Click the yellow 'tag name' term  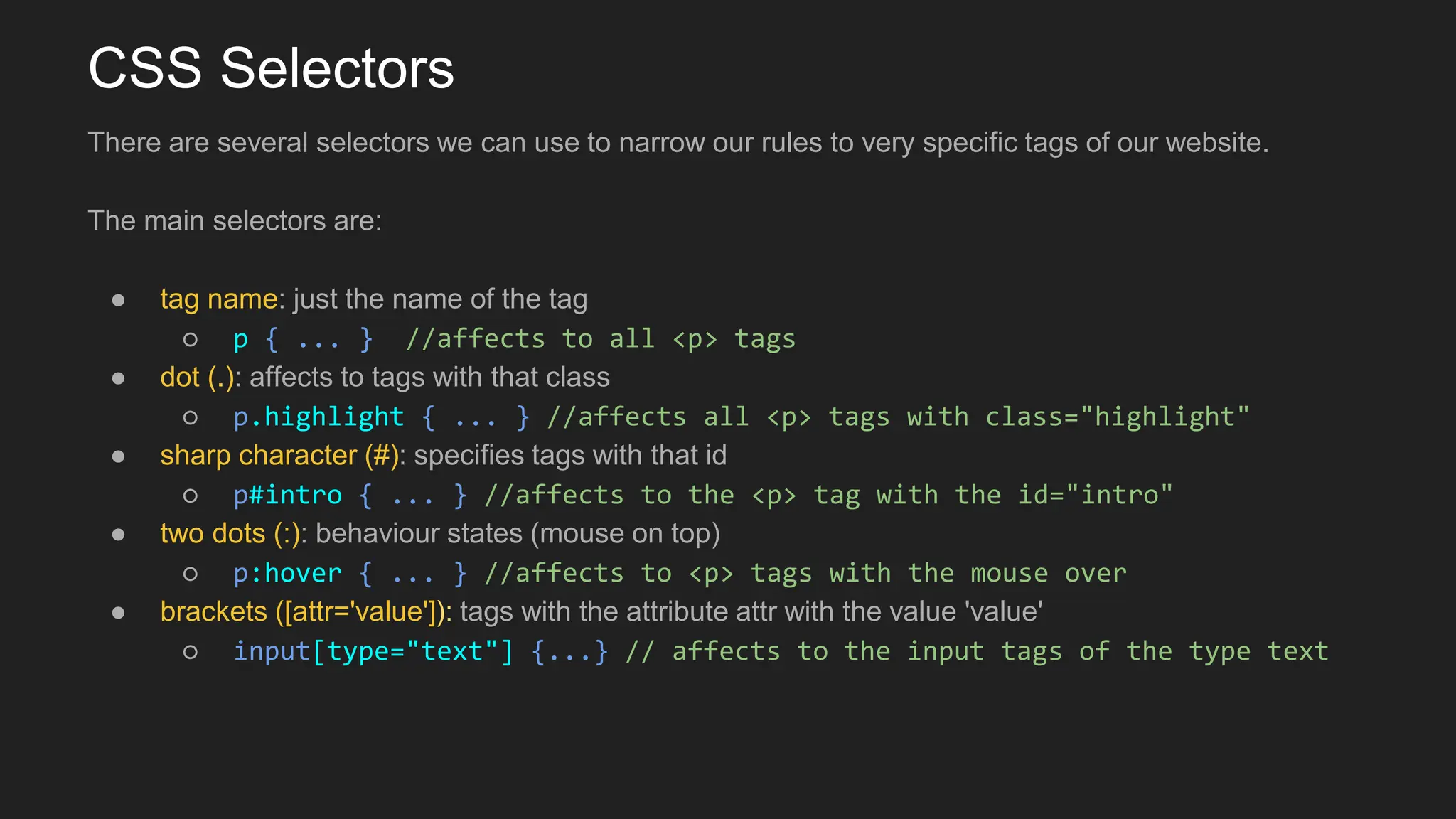click(x=218, y=299)
